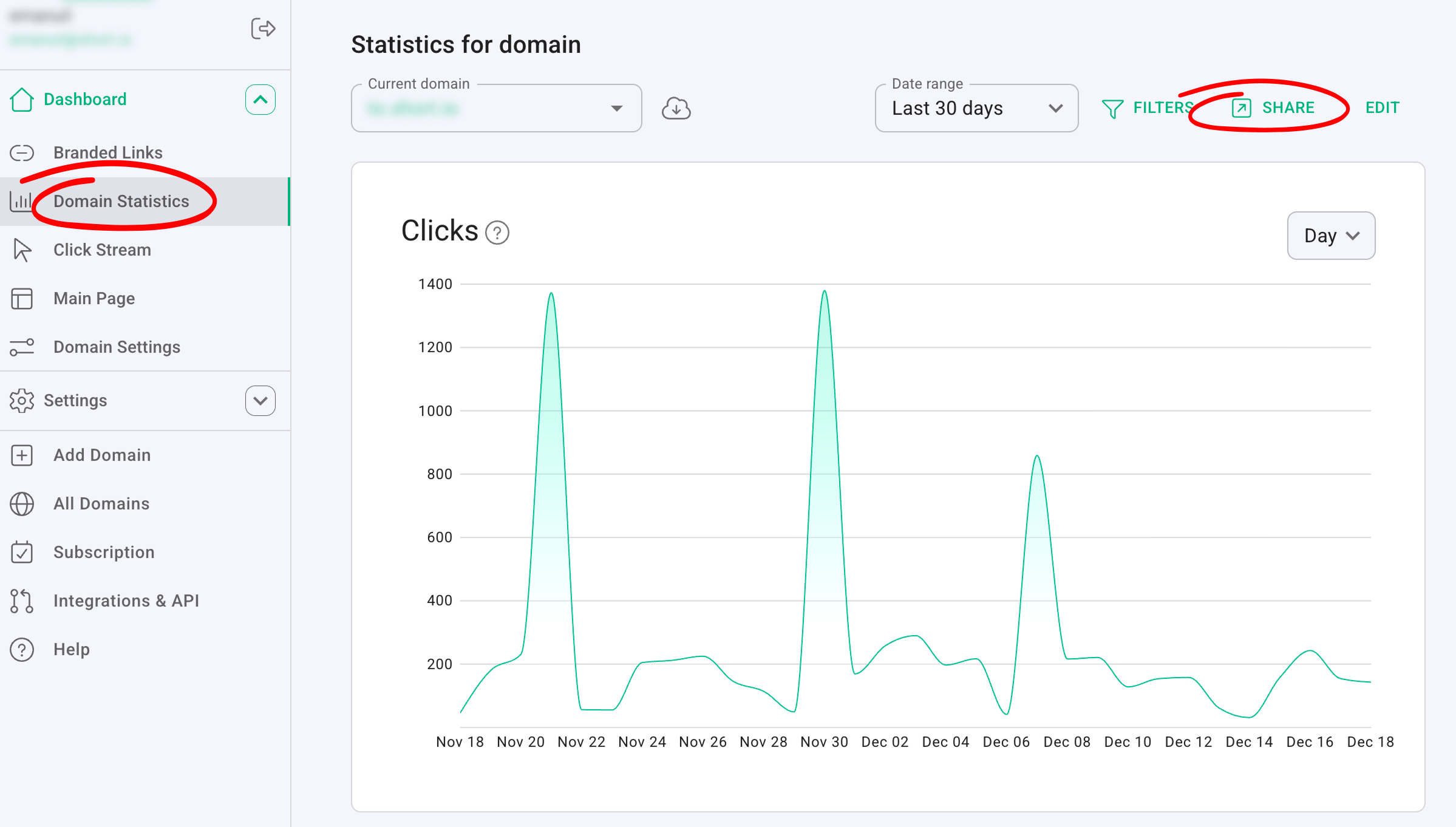Collapse the Dashboard section chevron
Screen dimensions: 1456x827
[x=260, y=100]
